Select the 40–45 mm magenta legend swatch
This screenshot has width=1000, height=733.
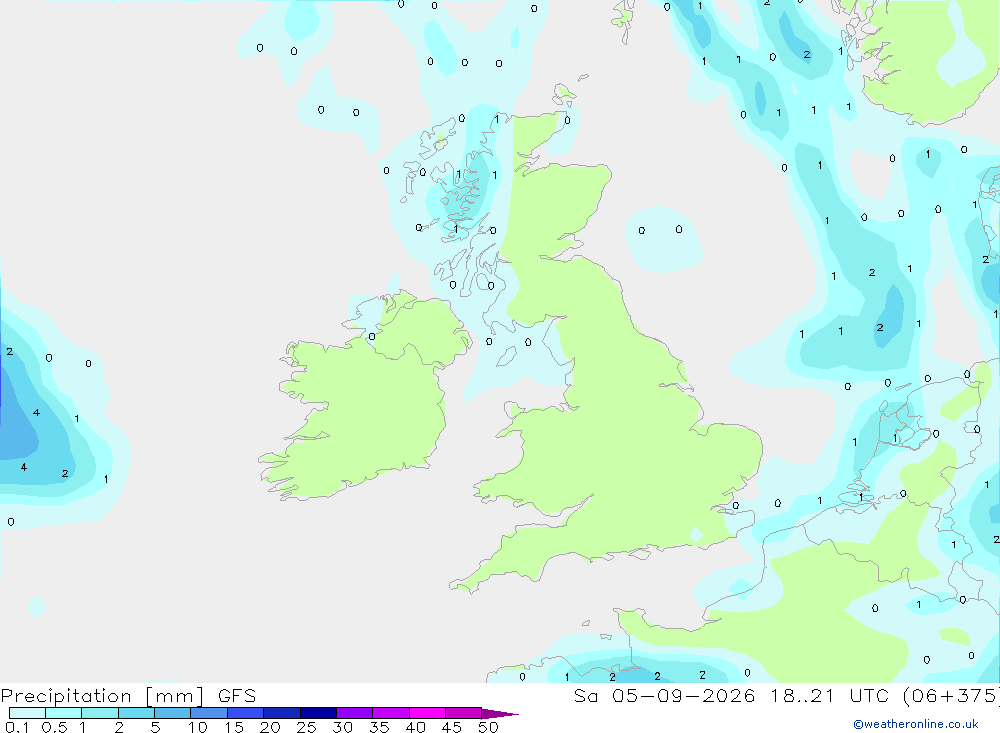pyautogui.click(x=427, y=713)
